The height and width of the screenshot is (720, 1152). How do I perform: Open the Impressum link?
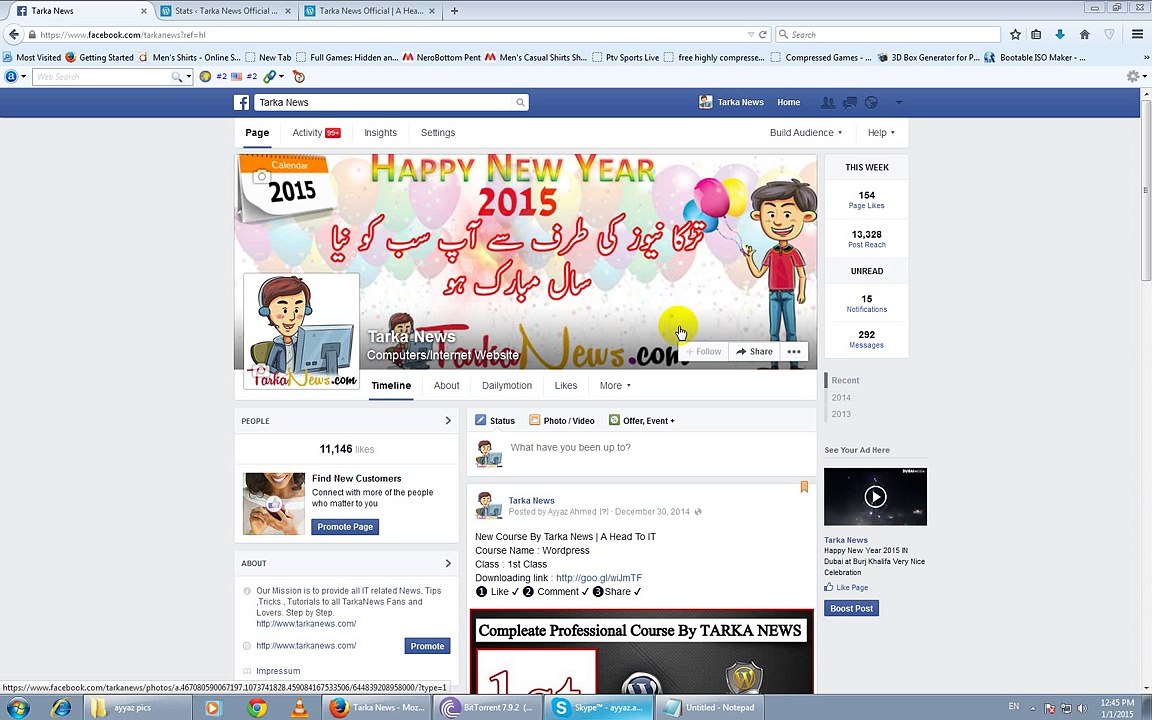[278, 671]
